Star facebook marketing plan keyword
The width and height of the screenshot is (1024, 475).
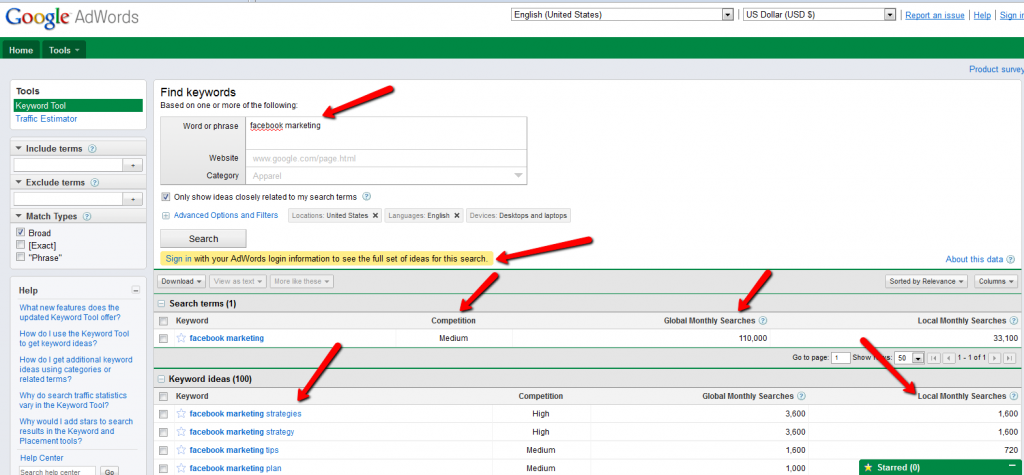181,468
